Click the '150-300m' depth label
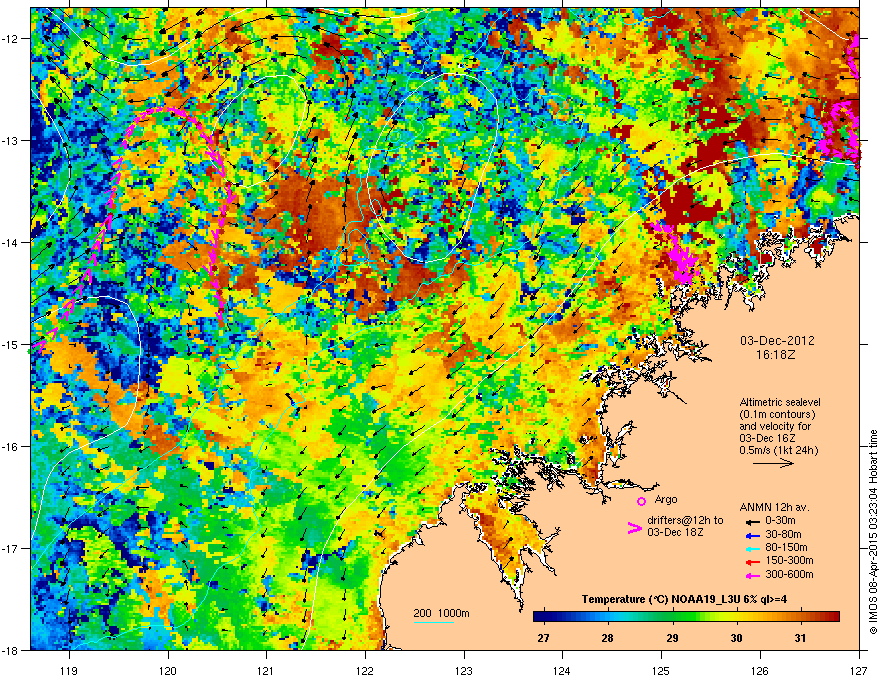 point(789,560)
